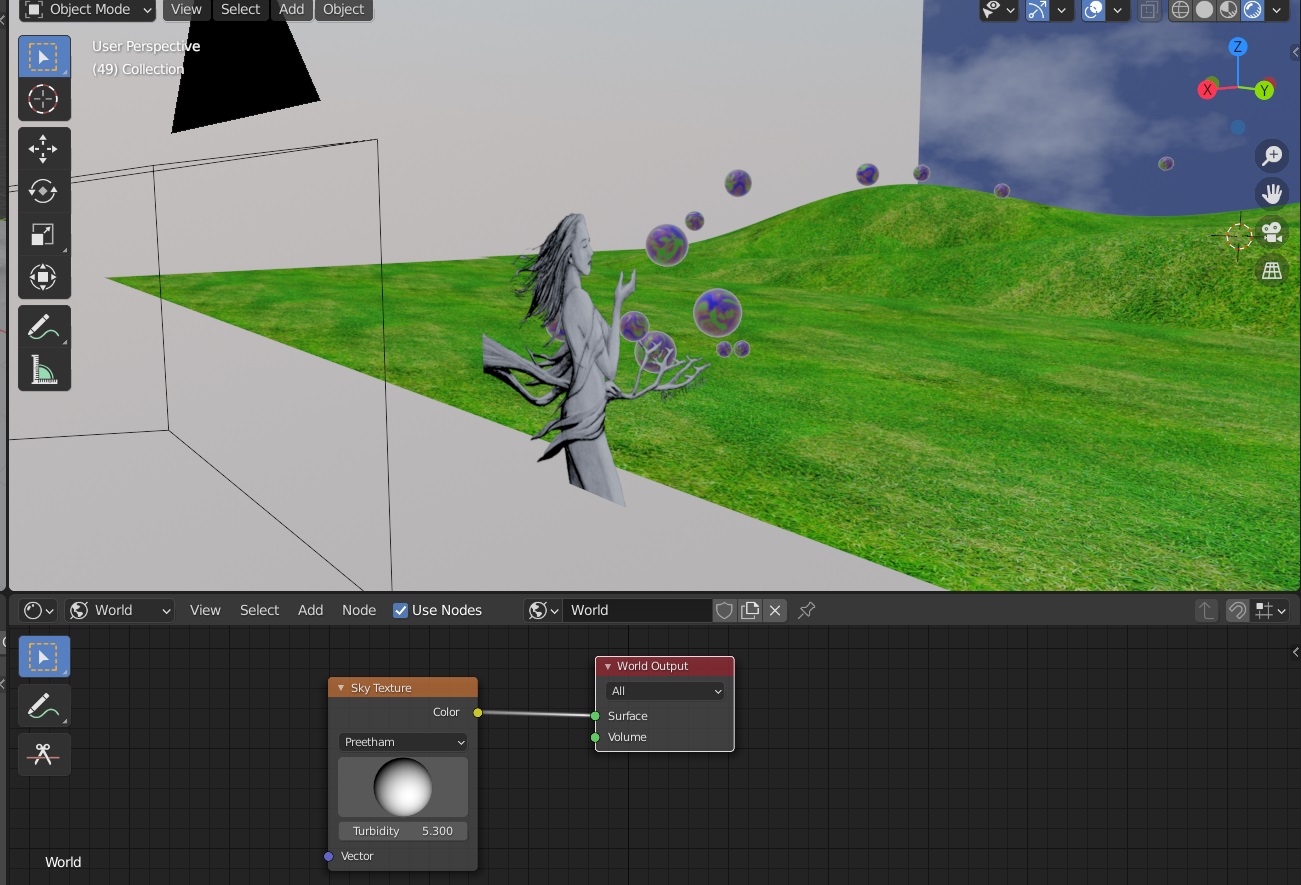Open the Object Mode dropdown
1301x885 pixels.
(88, 10)
